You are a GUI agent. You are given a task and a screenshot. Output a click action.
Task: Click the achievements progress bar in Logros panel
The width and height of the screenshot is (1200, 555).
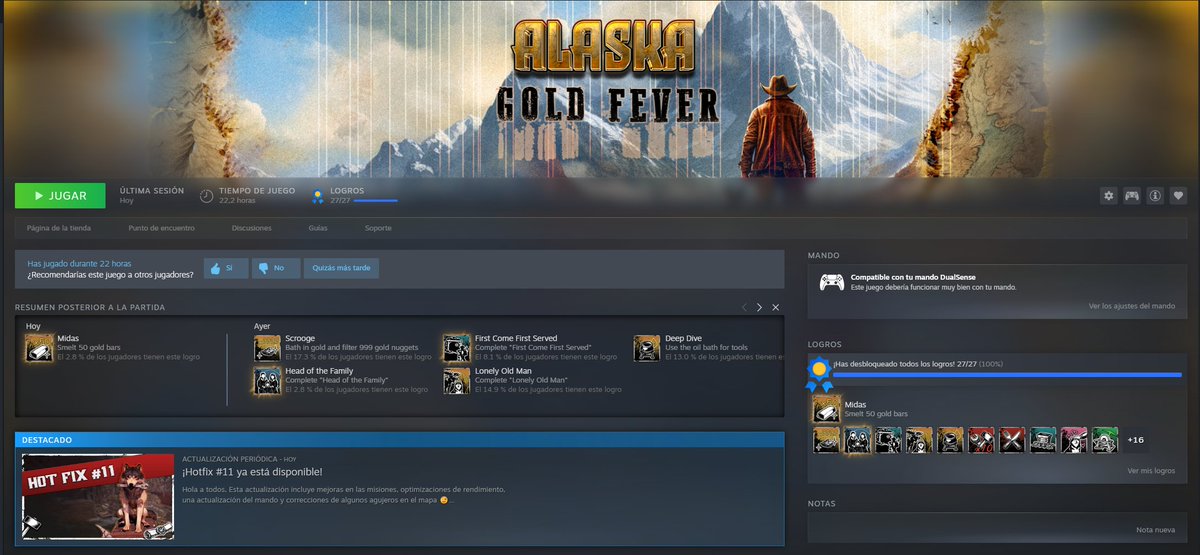[1007, 375]
